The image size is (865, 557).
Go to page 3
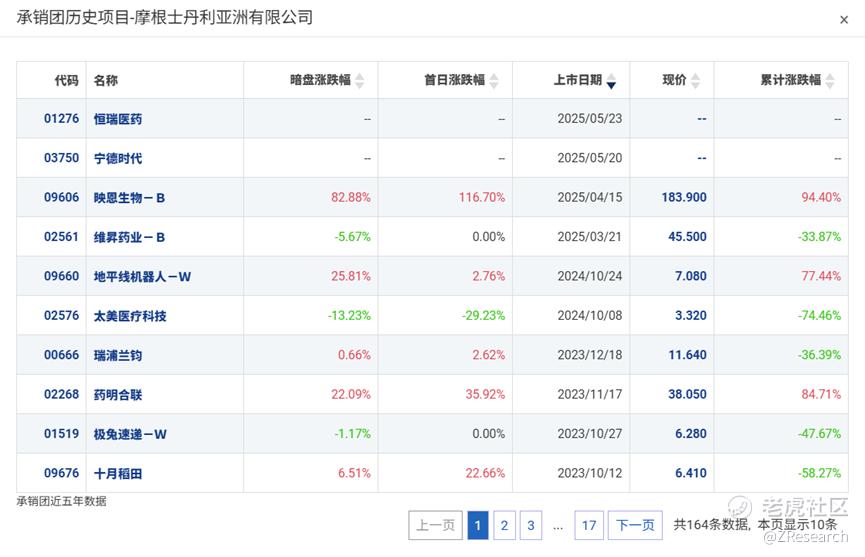(531, 525)
